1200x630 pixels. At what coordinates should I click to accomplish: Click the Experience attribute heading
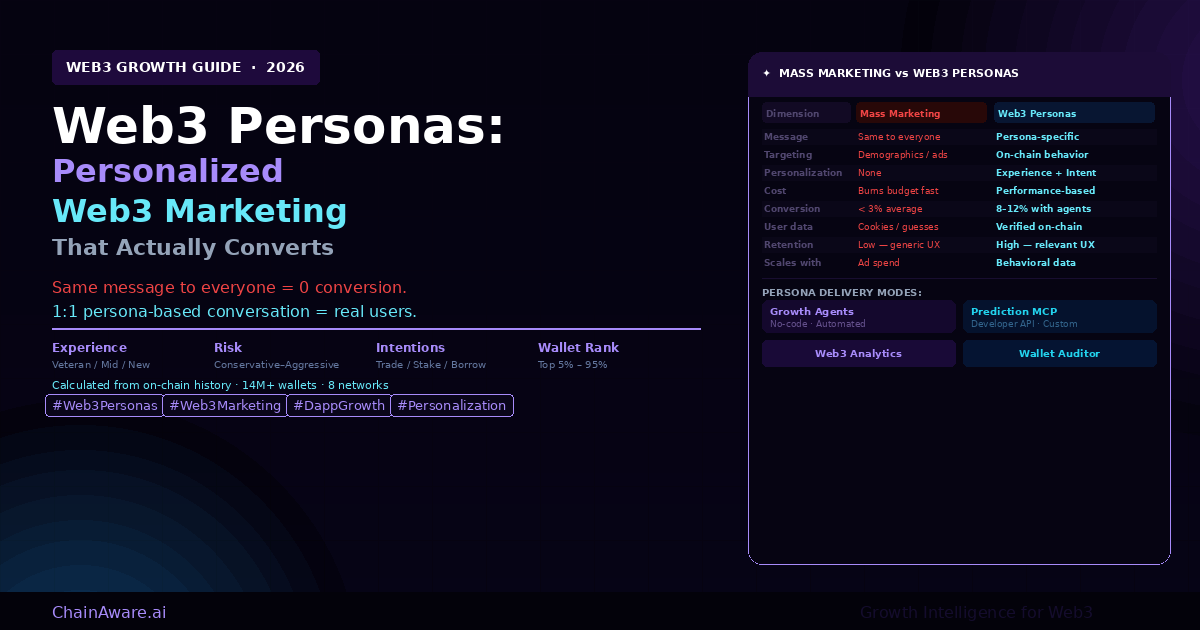point(89,348)
